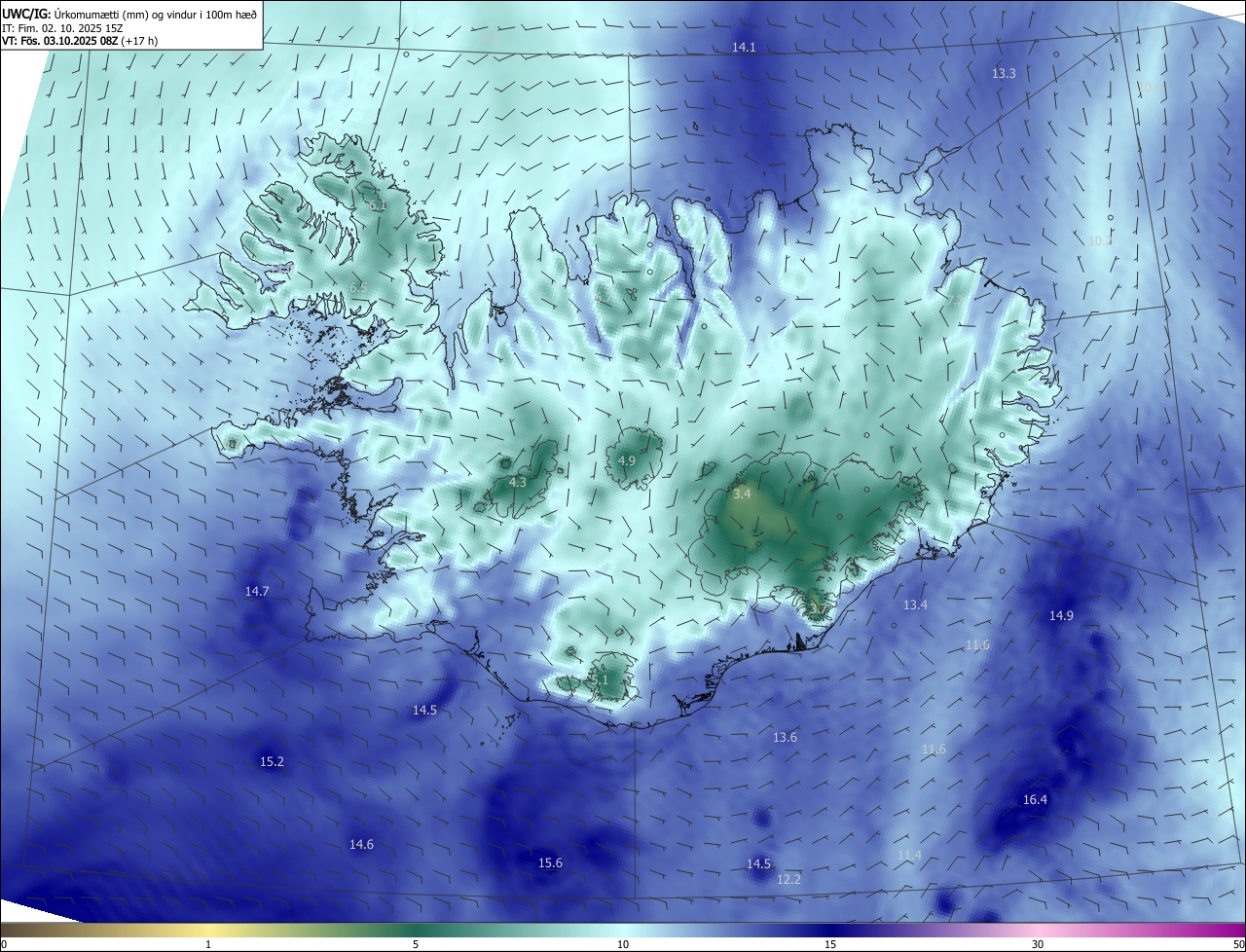Click the 14.9 value label
The image size is (1246, 952).
click(1061, 616)
